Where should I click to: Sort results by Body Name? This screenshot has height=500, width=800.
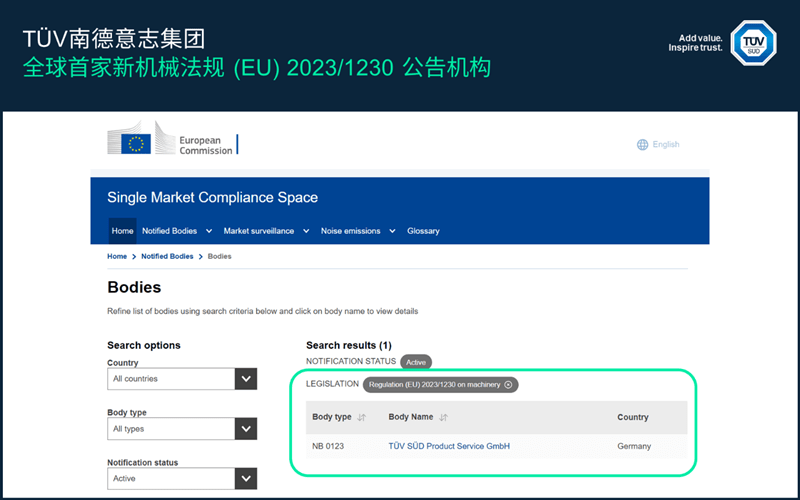tap(442, 417)
